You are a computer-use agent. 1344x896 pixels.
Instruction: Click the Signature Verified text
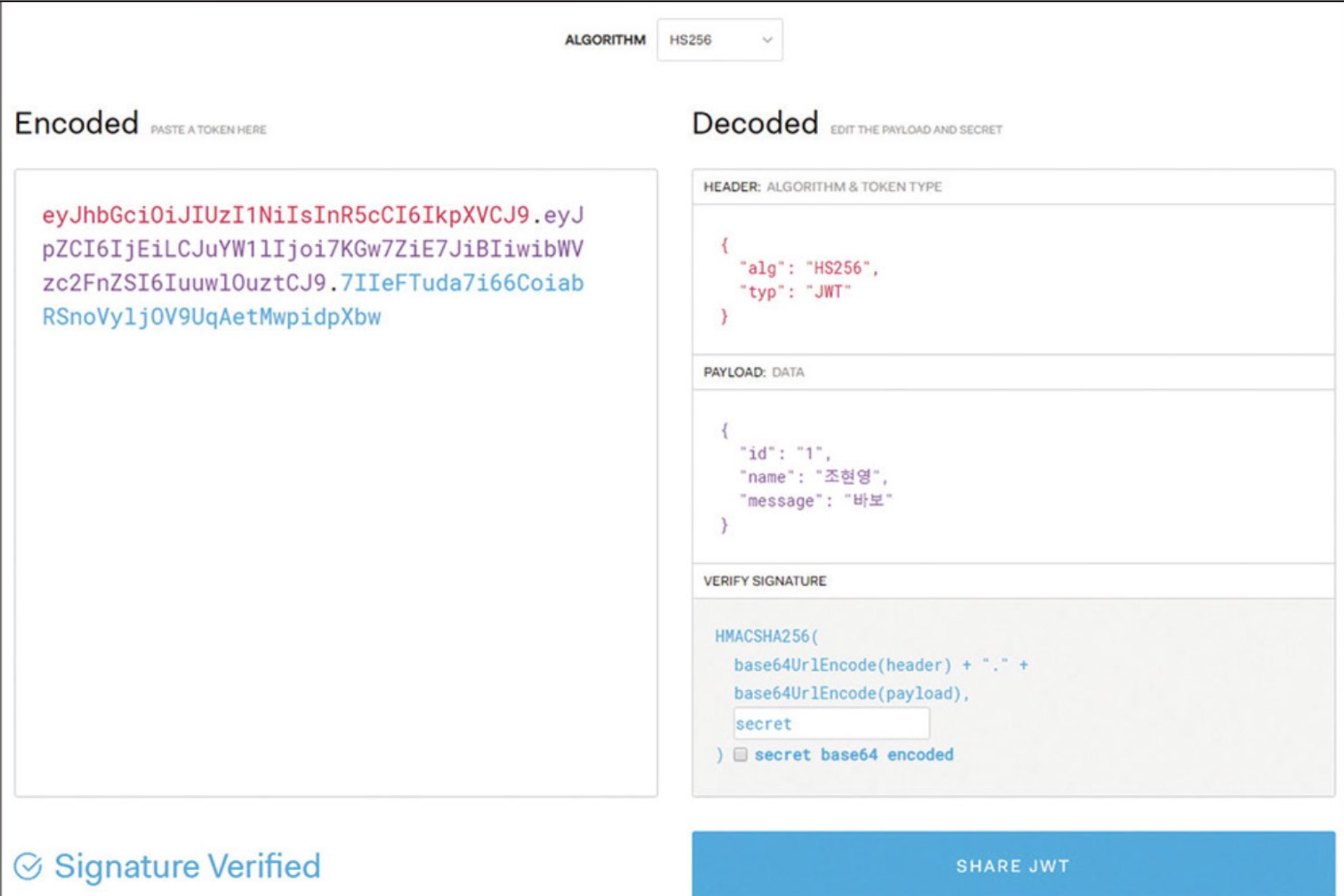pos(187,866)
